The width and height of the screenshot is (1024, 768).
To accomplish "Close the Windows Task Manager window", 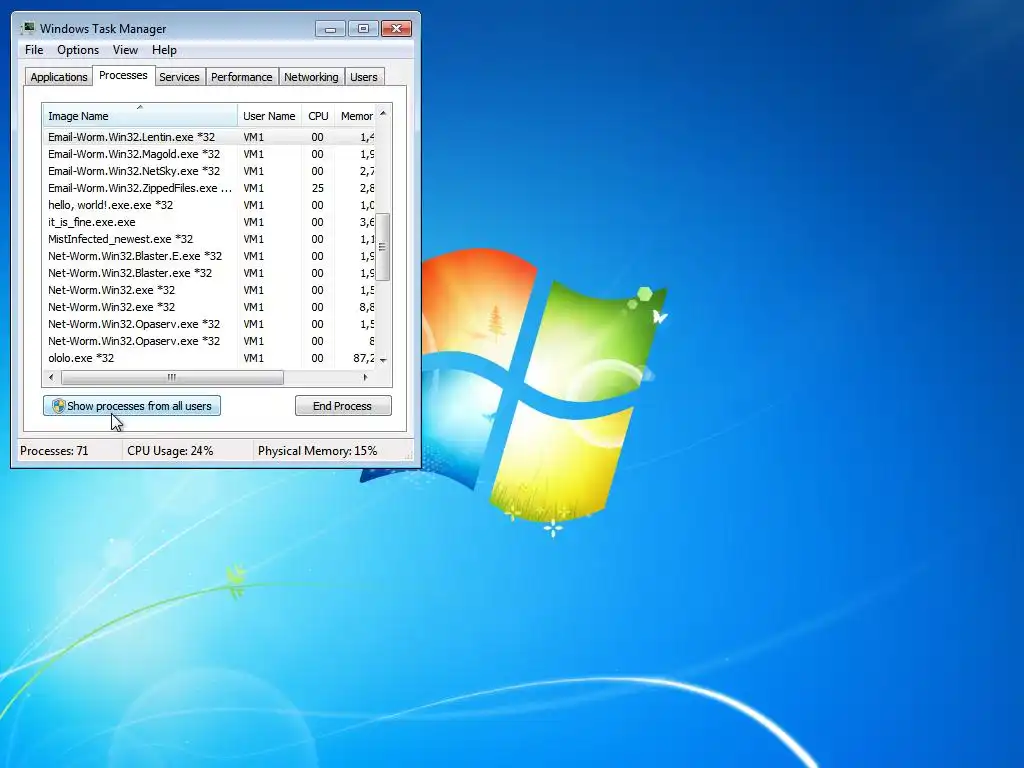I will tap(396, 29).
